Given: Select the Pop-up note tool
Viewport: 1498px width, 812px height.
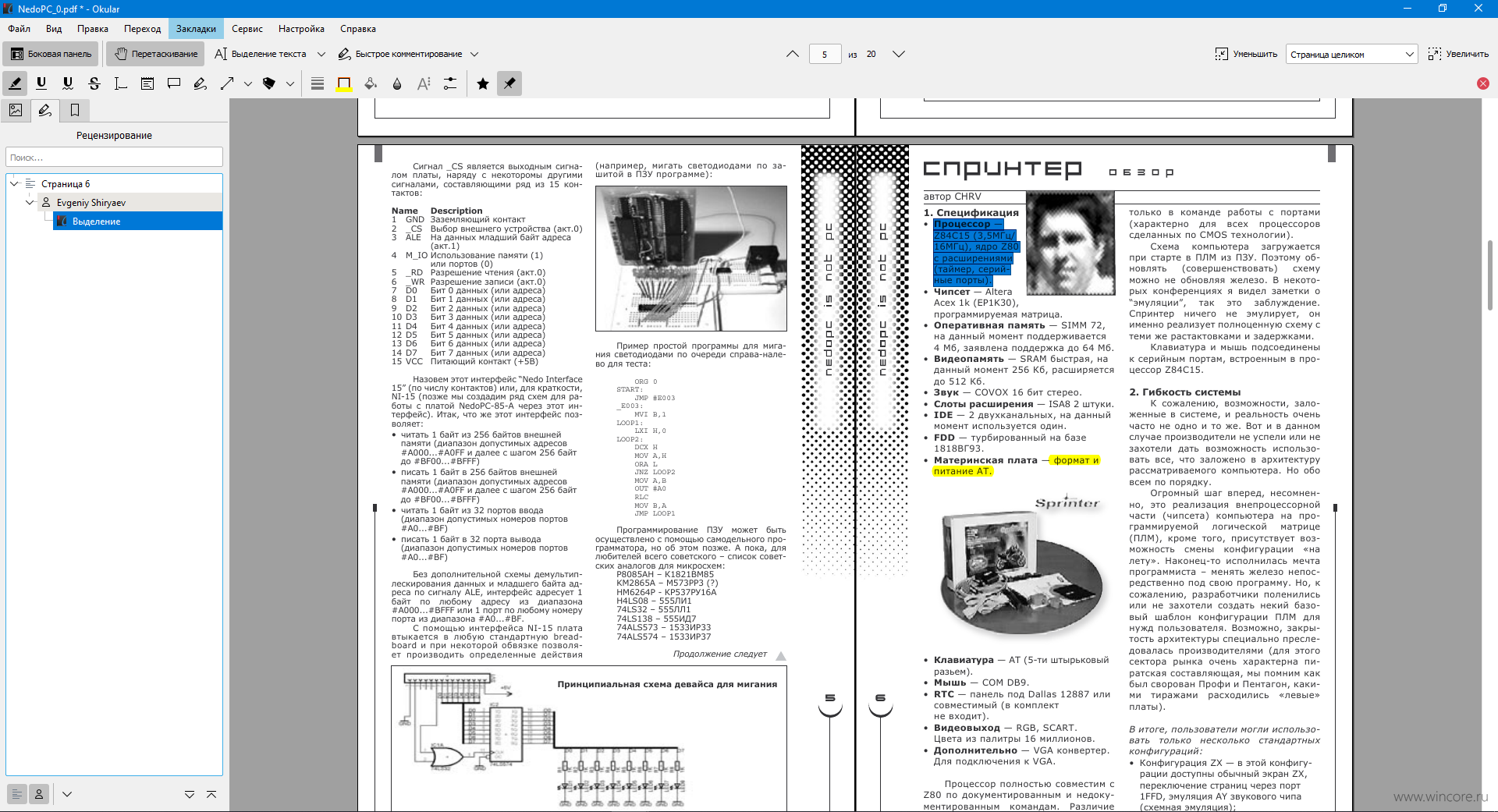Looking at the screenshot, I should click(174, 83).
